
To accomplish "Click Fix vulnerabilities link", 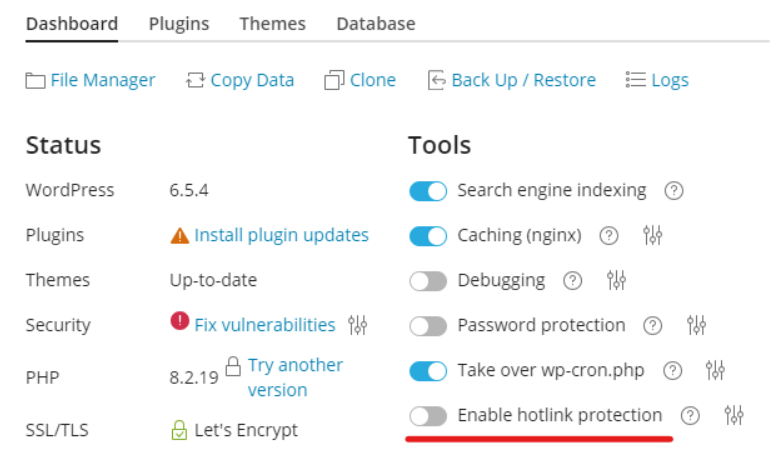I will tap(265, 325).
